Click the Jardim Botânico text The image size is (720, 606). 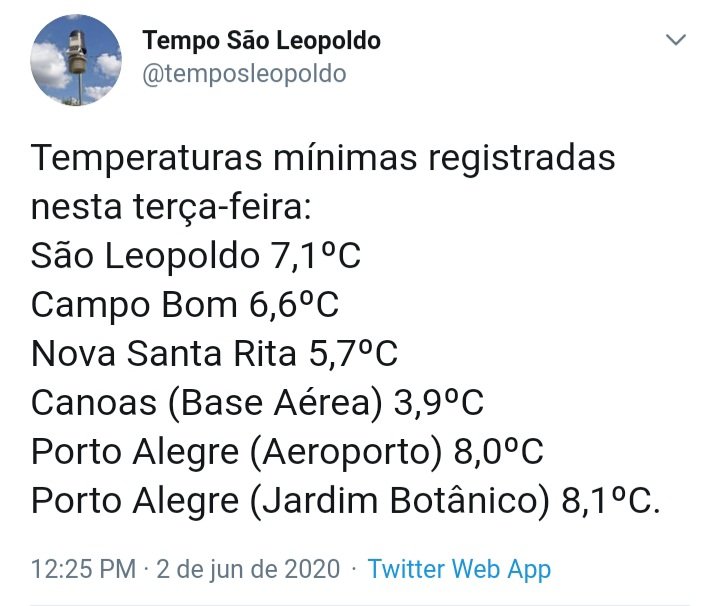coord(399,500)
